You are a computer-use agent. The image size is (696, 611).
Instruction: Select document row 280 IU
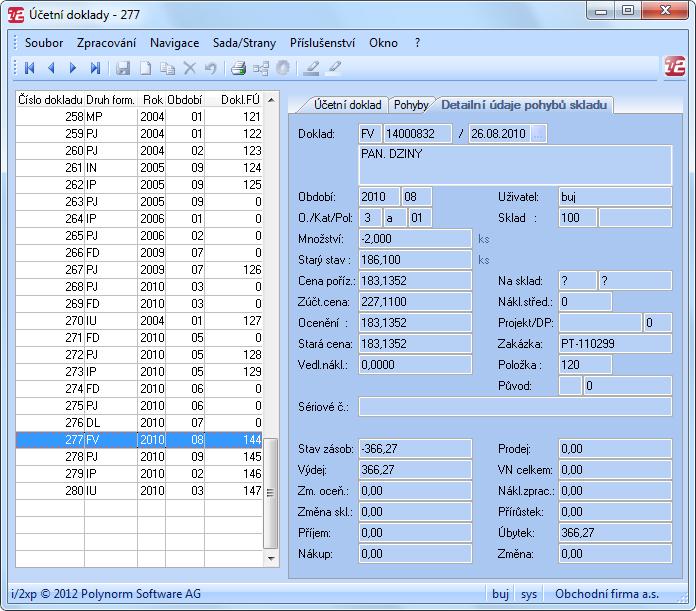[x=139, y=491]
